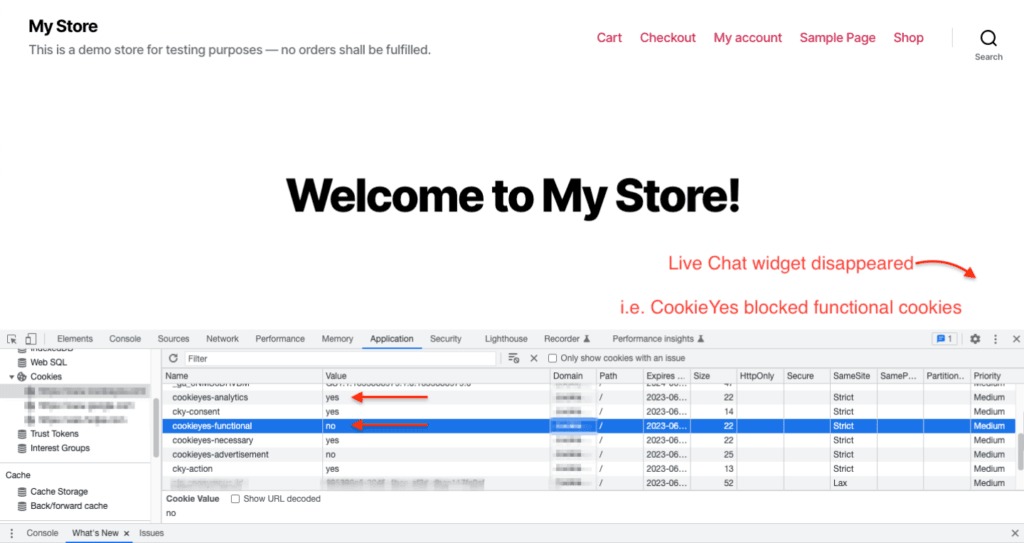The height and width of the screenshot is (543, 1024).
Task: Open the drawer three-dot menu beside Console
Action: click(x=11, y=533)
